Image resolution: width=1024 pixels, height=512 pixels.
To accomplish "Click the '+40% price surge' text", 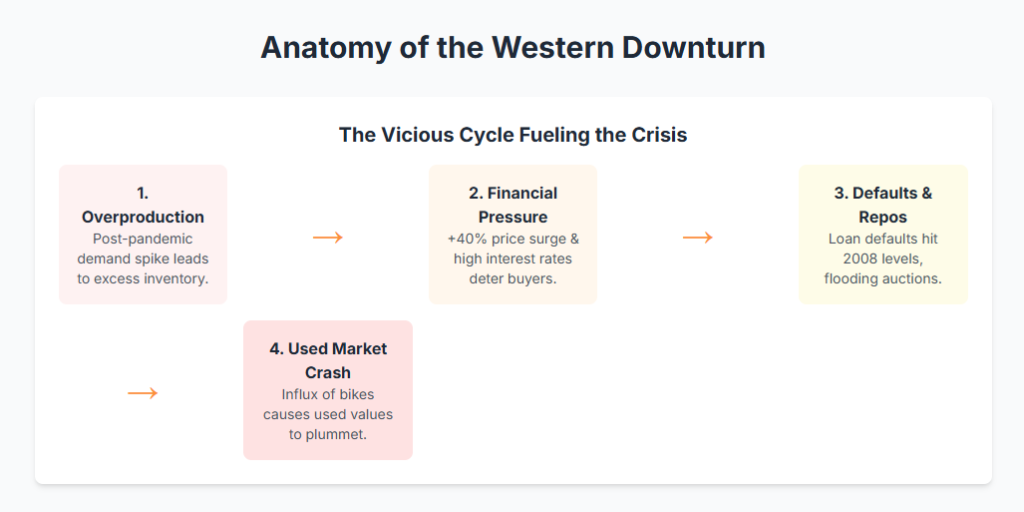I will click(512, 239).
